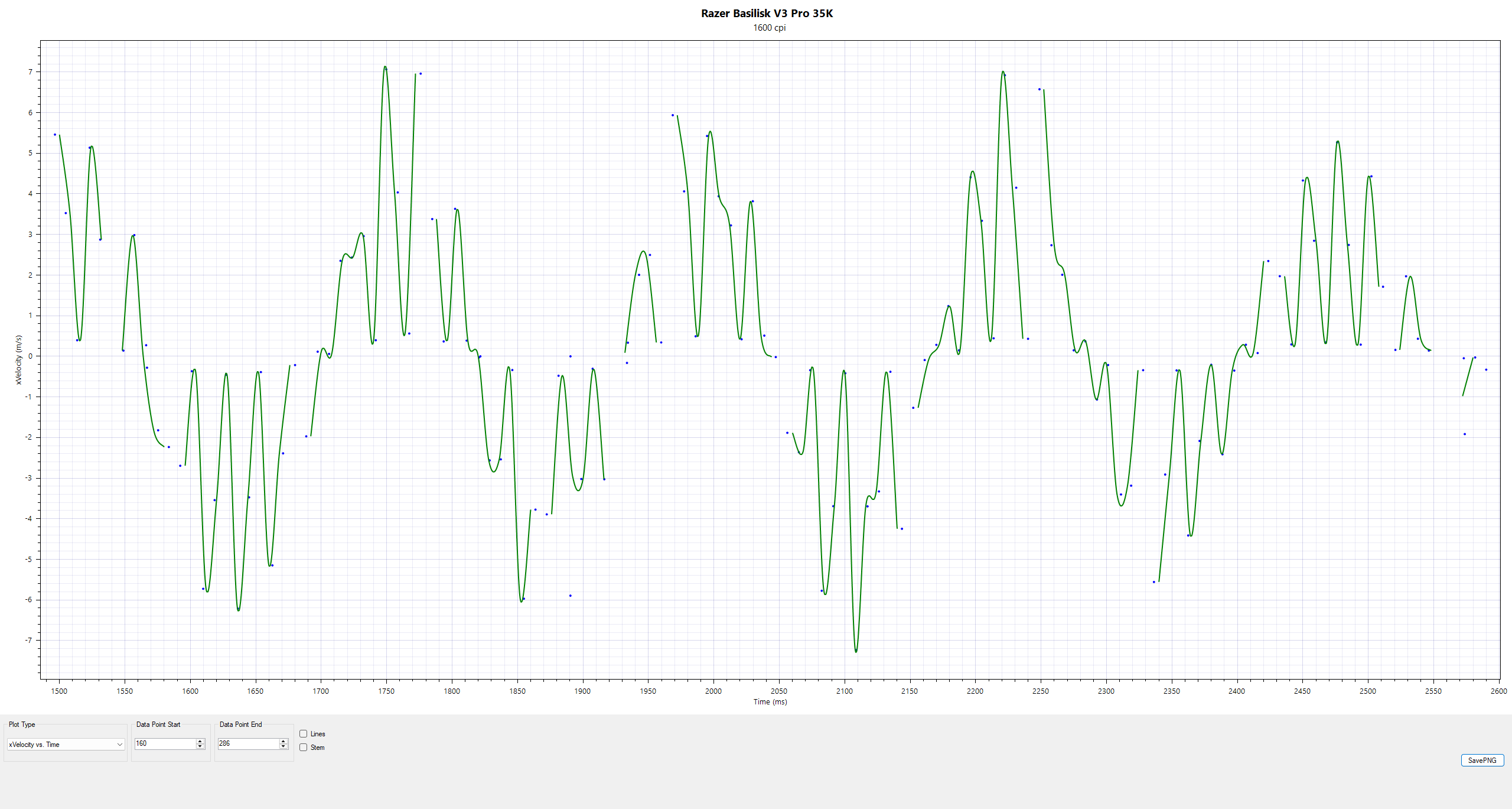Screen dimensions: 1512x809
Task: Focus the Data Point End field
Action: [248, 743]
